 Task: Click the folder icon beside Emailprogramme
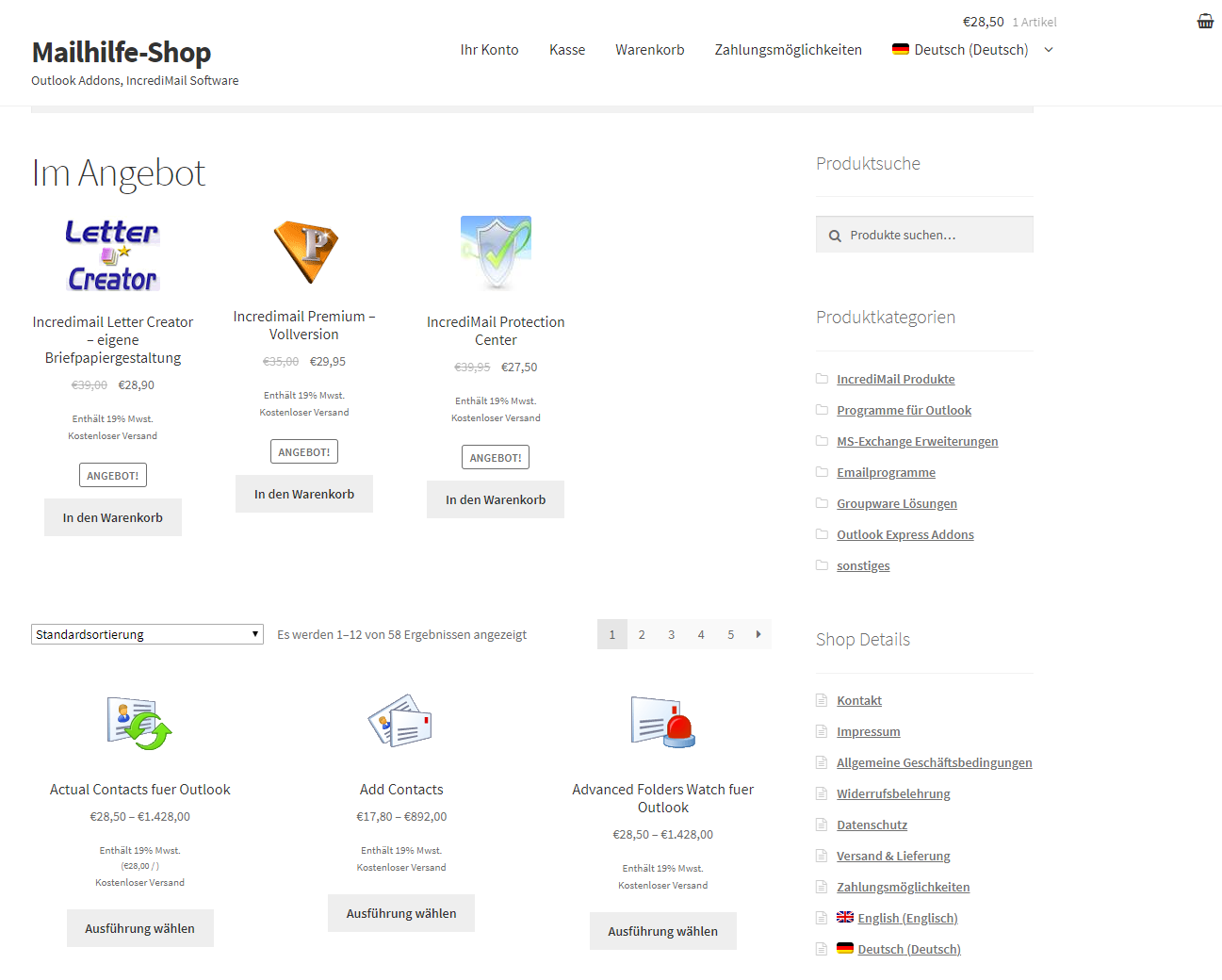[822, 472]
